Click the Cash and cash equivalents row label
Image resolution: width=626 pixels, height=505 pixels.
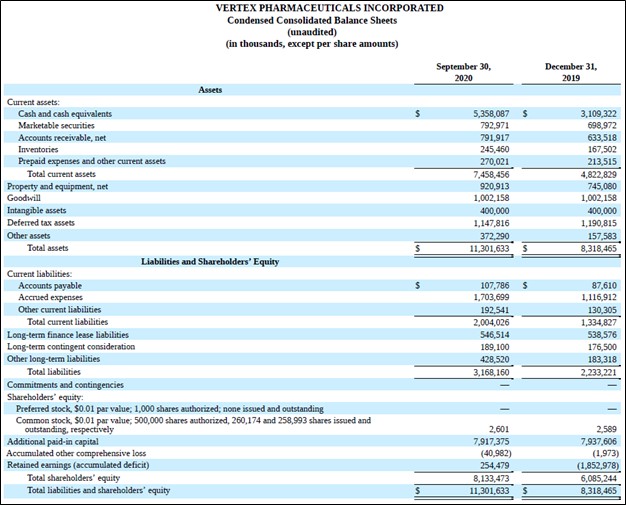click(x=65, y=114)
